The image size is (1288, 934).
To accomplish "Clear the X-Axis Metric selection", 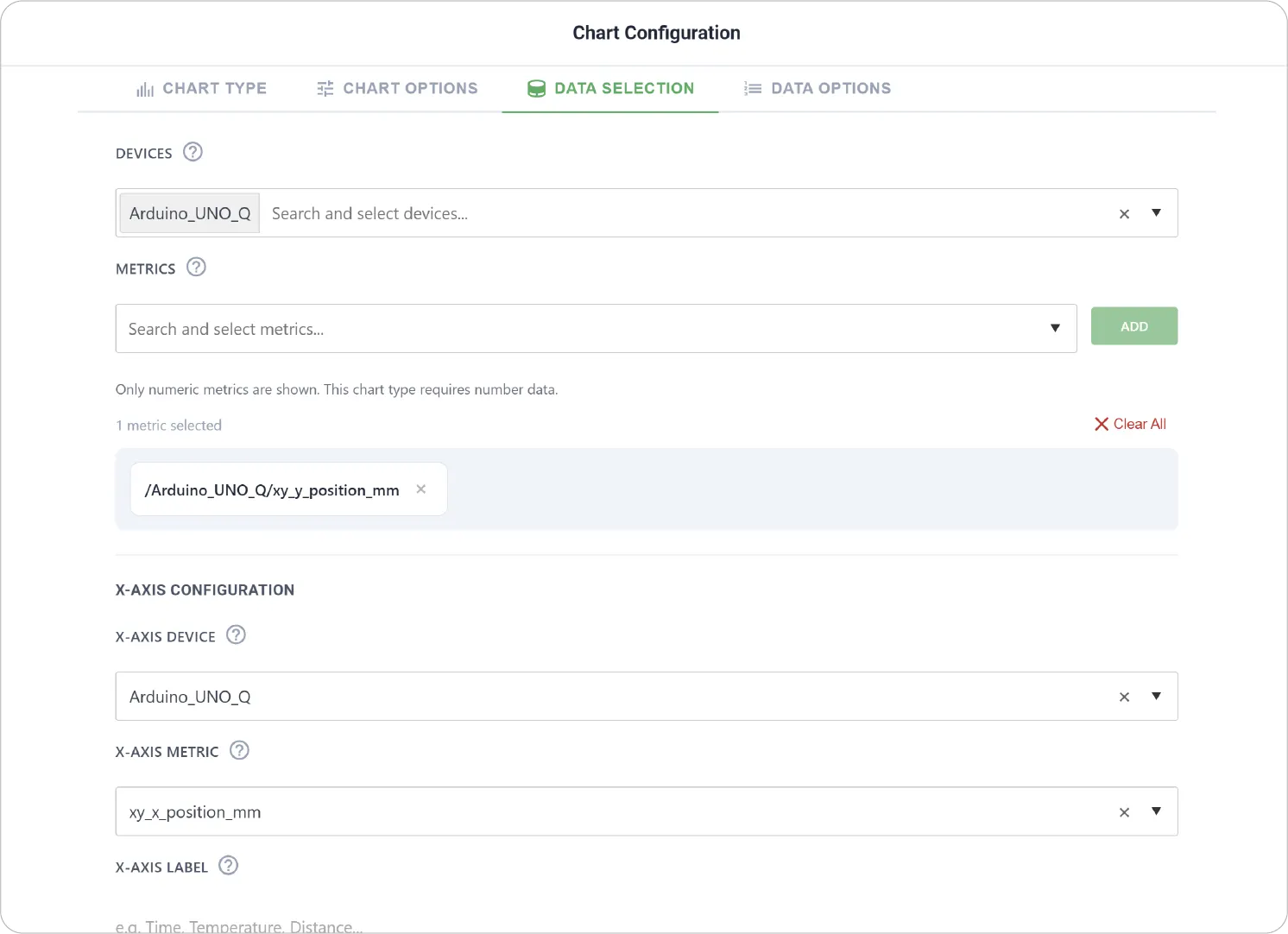I will pos(1124,812).
